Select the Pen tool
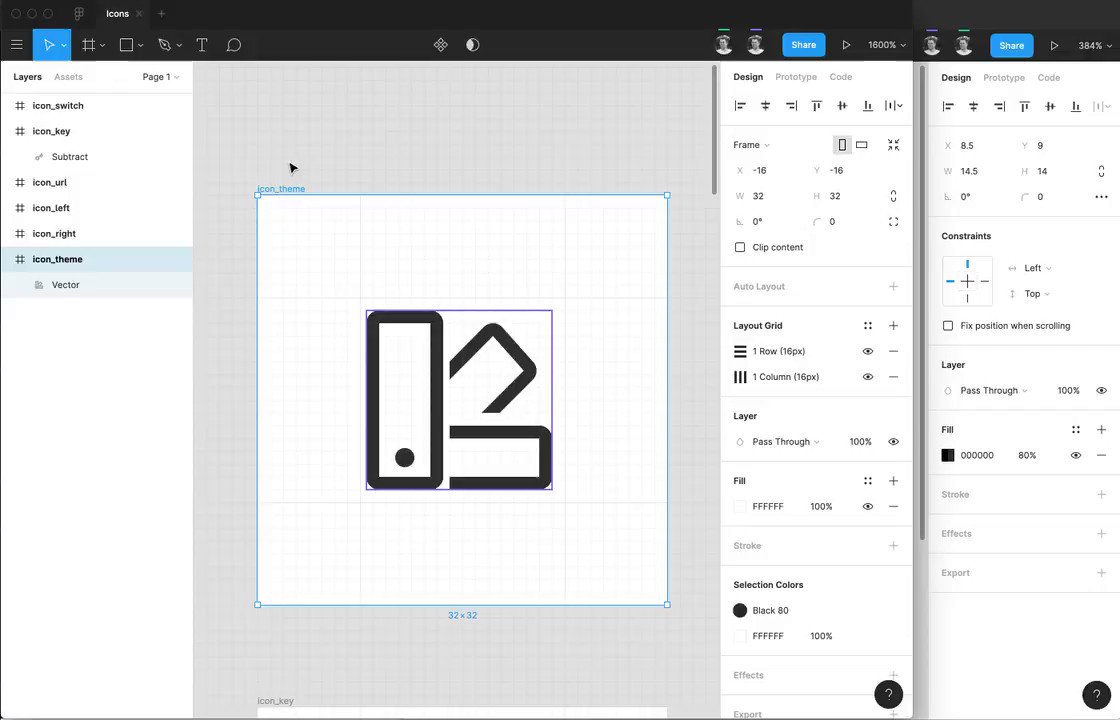Screen dimensions: 1120x720 pos(164,45)
